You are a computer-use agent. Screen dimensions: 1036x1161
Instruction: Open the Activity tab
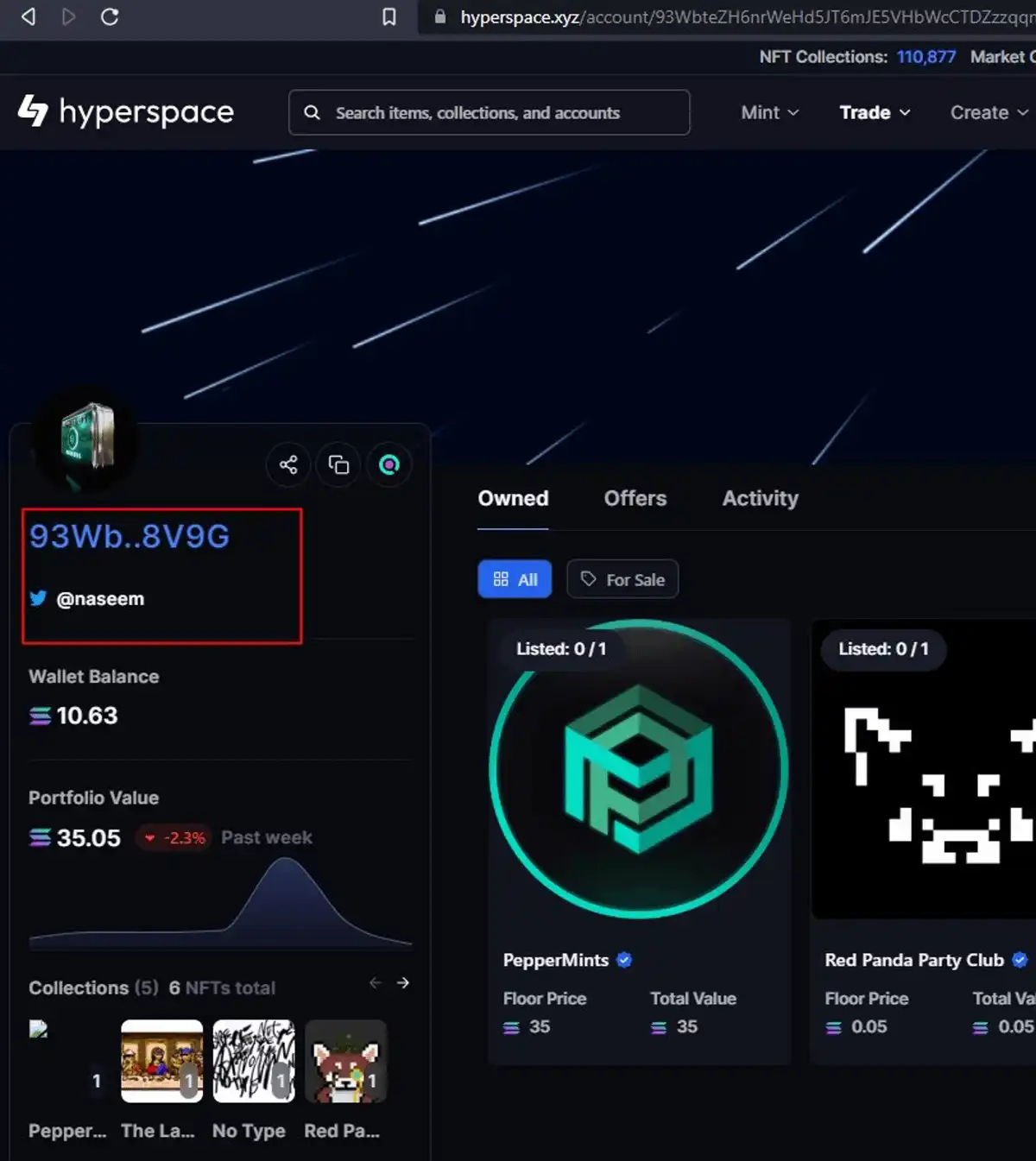coord(760,499)
